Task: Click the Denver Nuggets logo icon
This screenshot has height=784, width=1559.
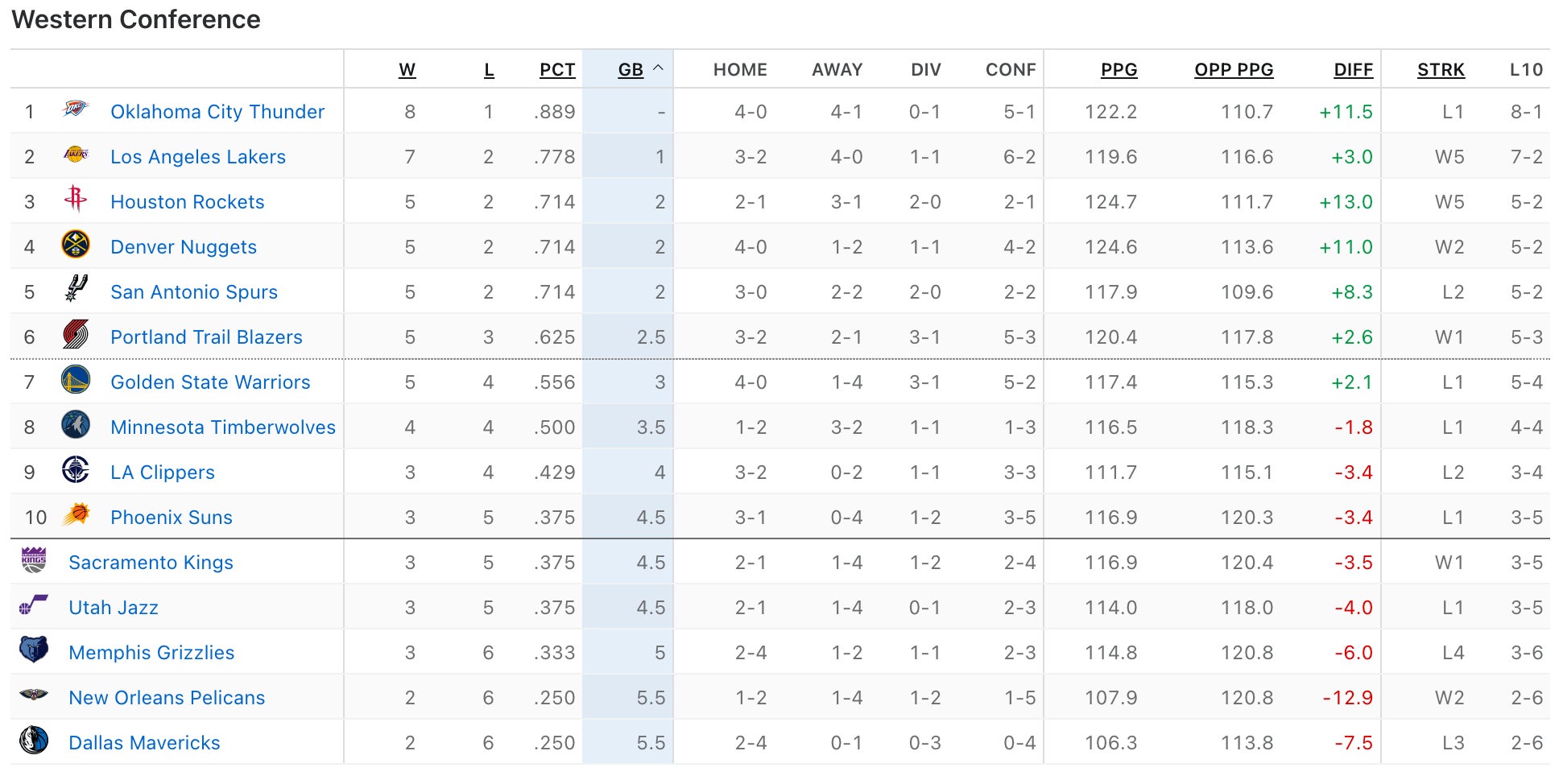Action: tap(76, 245)
